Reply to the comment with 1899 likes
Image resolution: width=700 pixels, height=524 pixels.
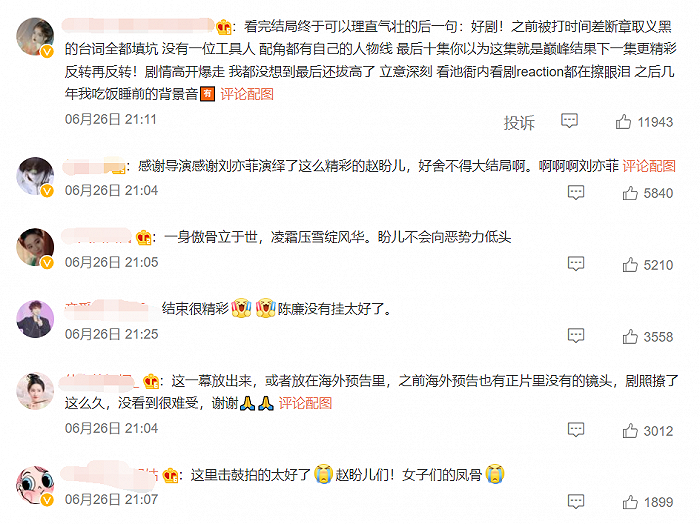(x=576, y=501)
